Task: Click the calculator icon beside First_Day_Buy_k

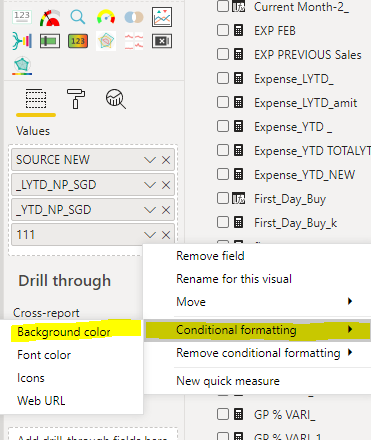Action: 238,222
